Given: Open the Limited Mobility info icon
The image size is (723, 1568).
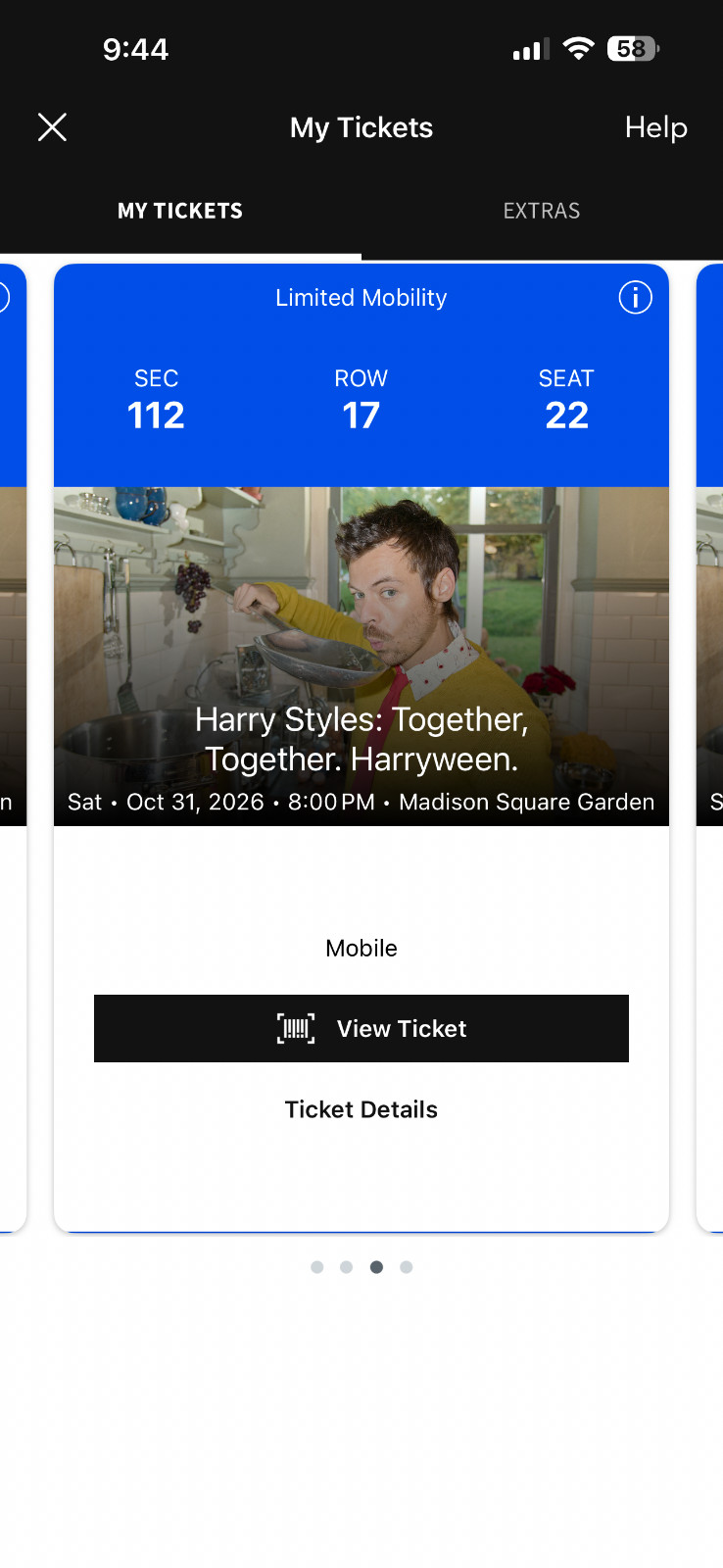Looking at the screenshot, I should tap(635, 298).
